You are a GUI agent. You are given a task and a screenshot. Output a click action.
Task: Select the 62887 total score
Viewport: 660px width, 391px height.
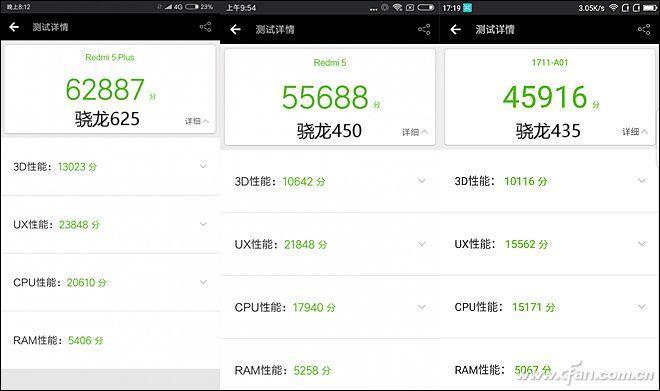coord(105,89)
